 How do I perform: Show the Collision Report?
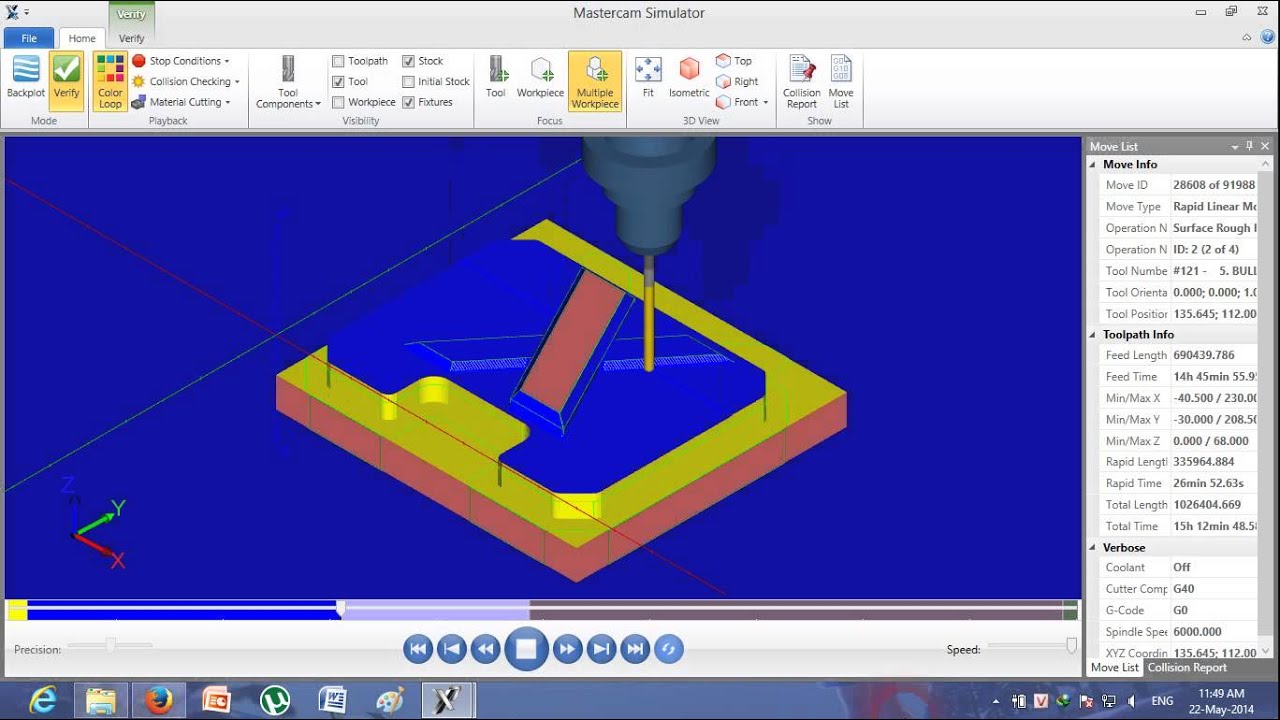[802, 81]
